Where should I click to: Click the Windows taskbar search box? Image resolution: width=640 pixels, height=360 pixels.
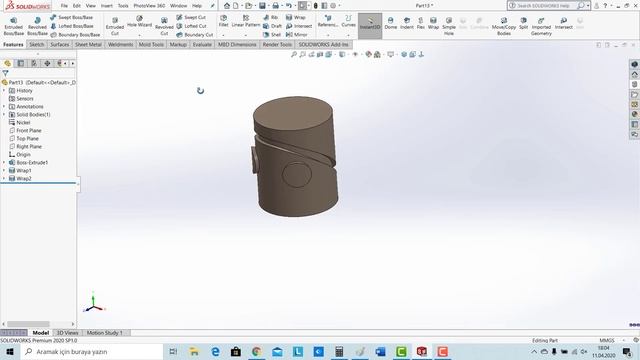92,351
